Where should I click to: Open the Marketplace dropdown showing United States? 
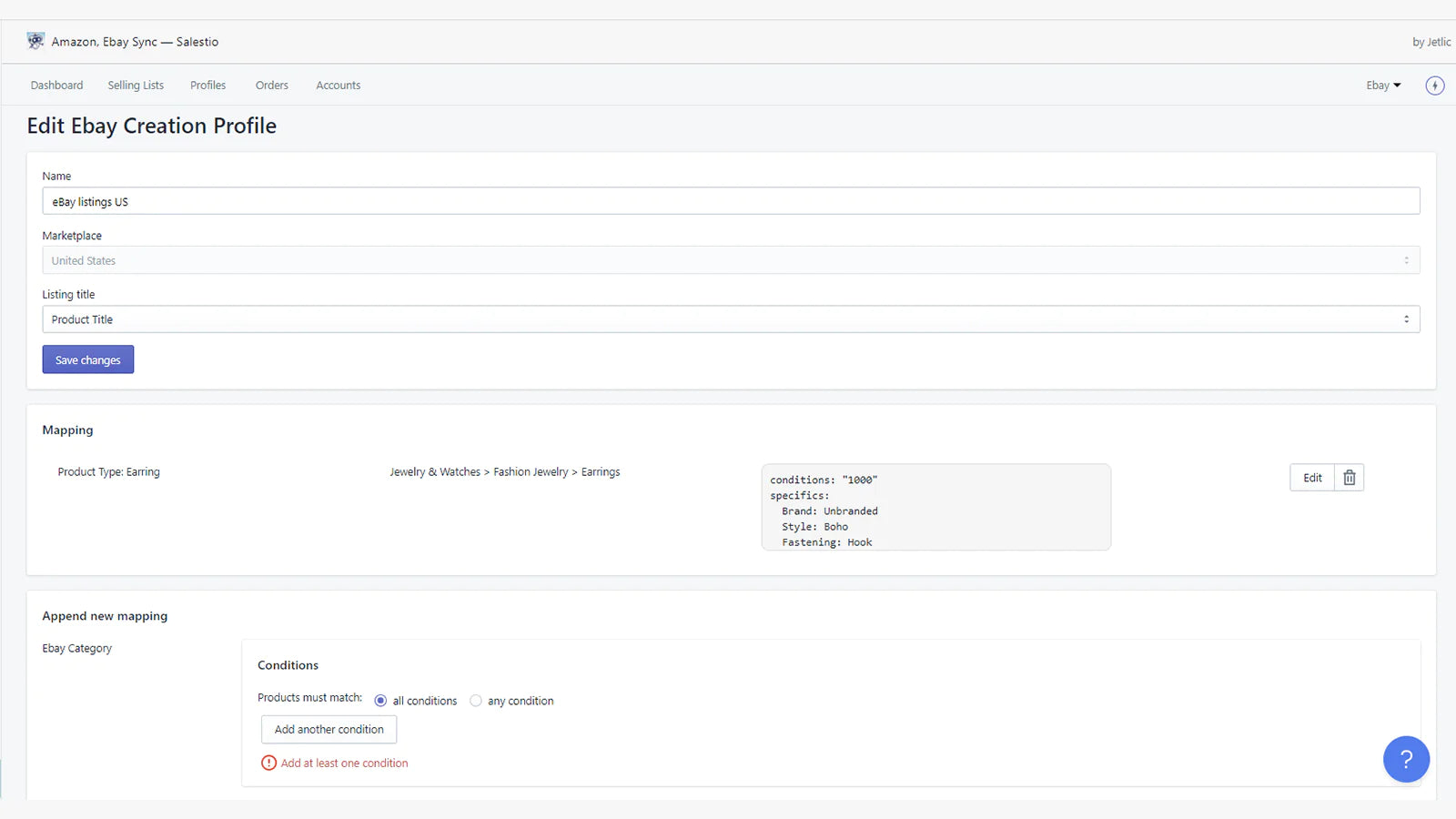click(728, 260)
